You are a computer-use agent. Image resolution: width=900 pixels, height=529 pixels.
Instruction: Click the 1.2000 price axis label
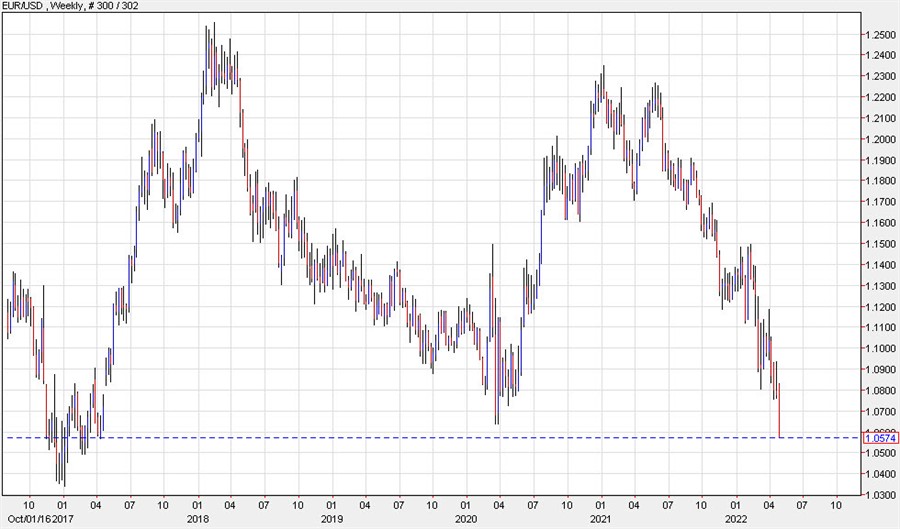click(882, 139)
